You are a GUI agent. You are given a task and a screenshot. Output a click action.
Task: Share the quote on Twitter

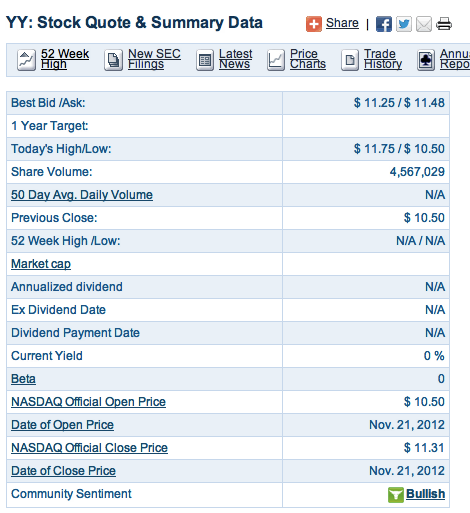pos(404,24)
